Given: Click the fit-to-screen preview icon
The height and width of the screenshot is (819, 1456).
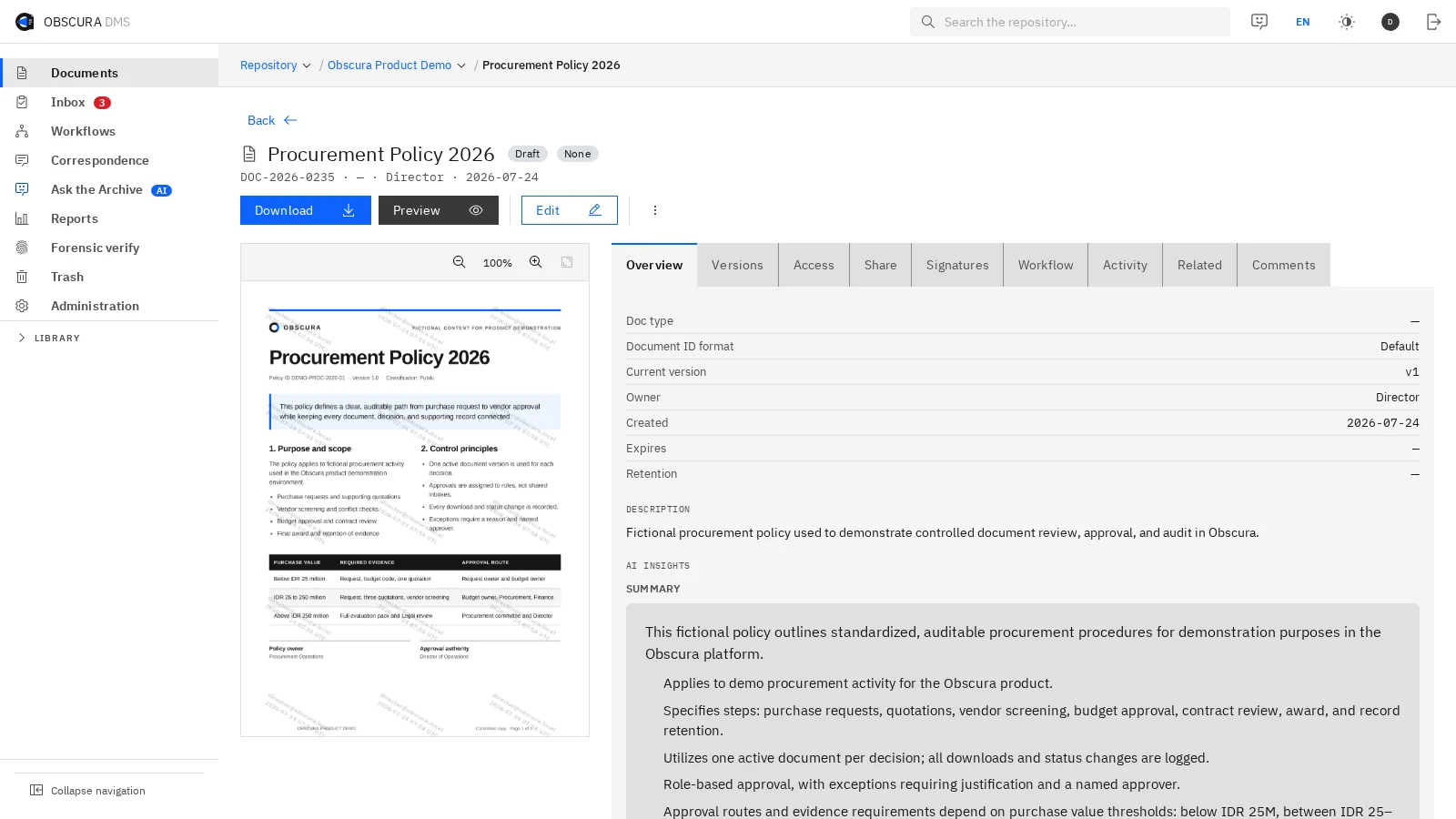Looking at the screenshot, I should [567, 262].
